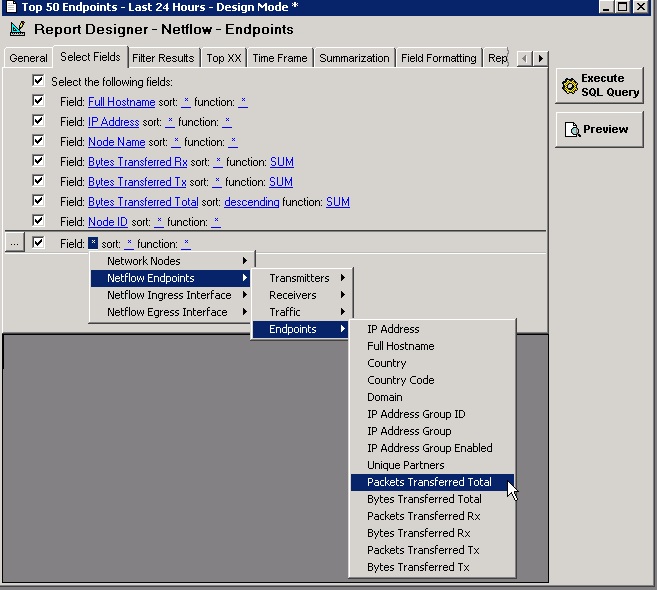Uncheck 'Select the following fields' checkbox
Screen dimensions: 657x590
click(38, 80)
